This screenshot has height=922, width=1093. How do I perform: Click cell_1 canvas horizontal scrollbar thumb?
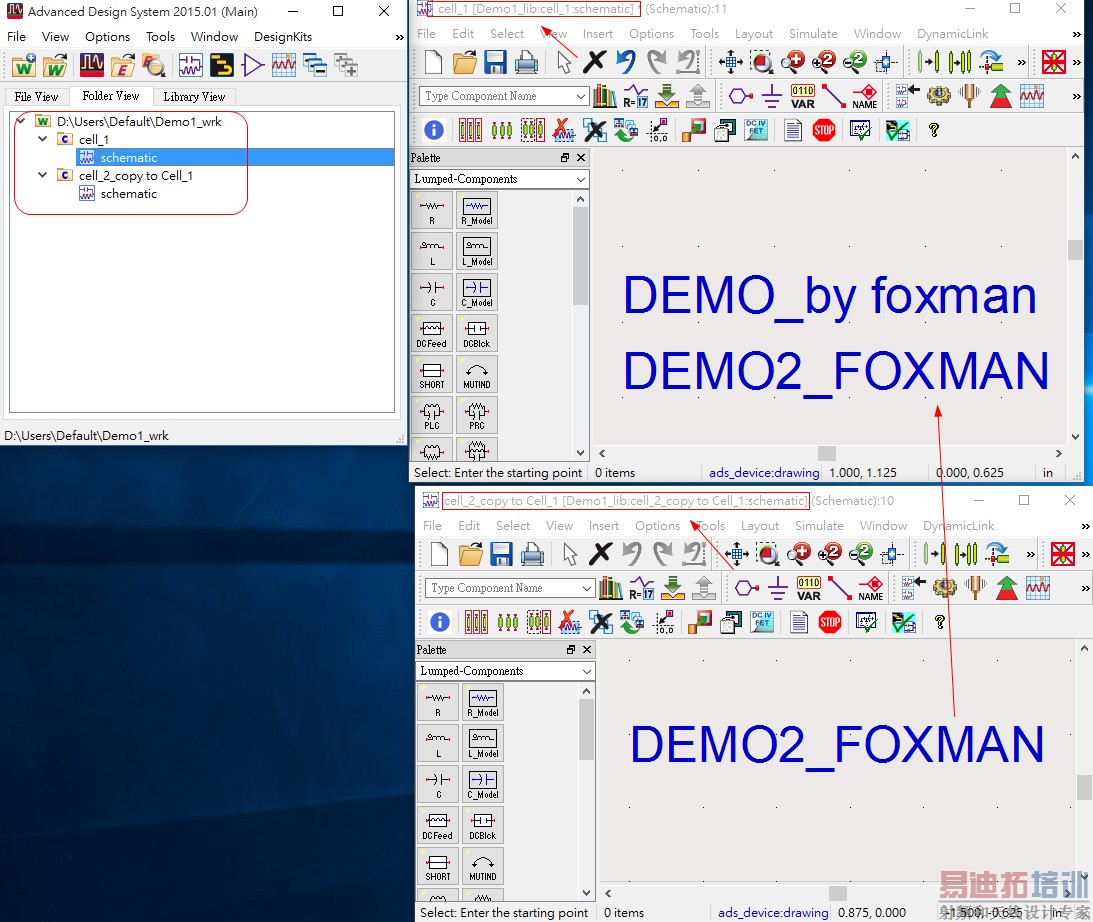pos(827,453)
